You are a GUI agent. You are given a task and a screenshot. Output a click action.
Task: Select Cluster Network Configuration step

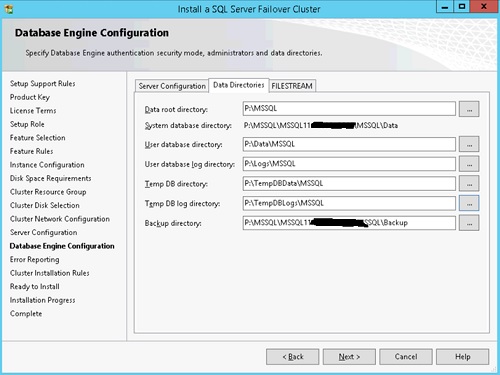(60, 219)
